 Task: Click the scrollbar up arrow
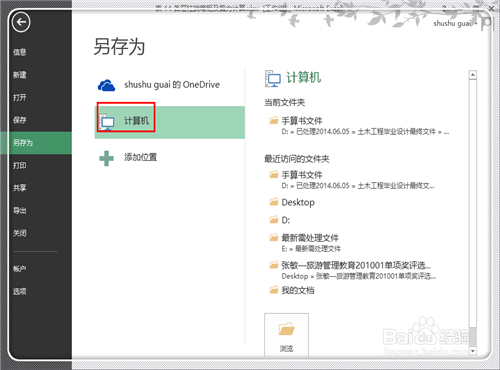[x=472, y=75]
